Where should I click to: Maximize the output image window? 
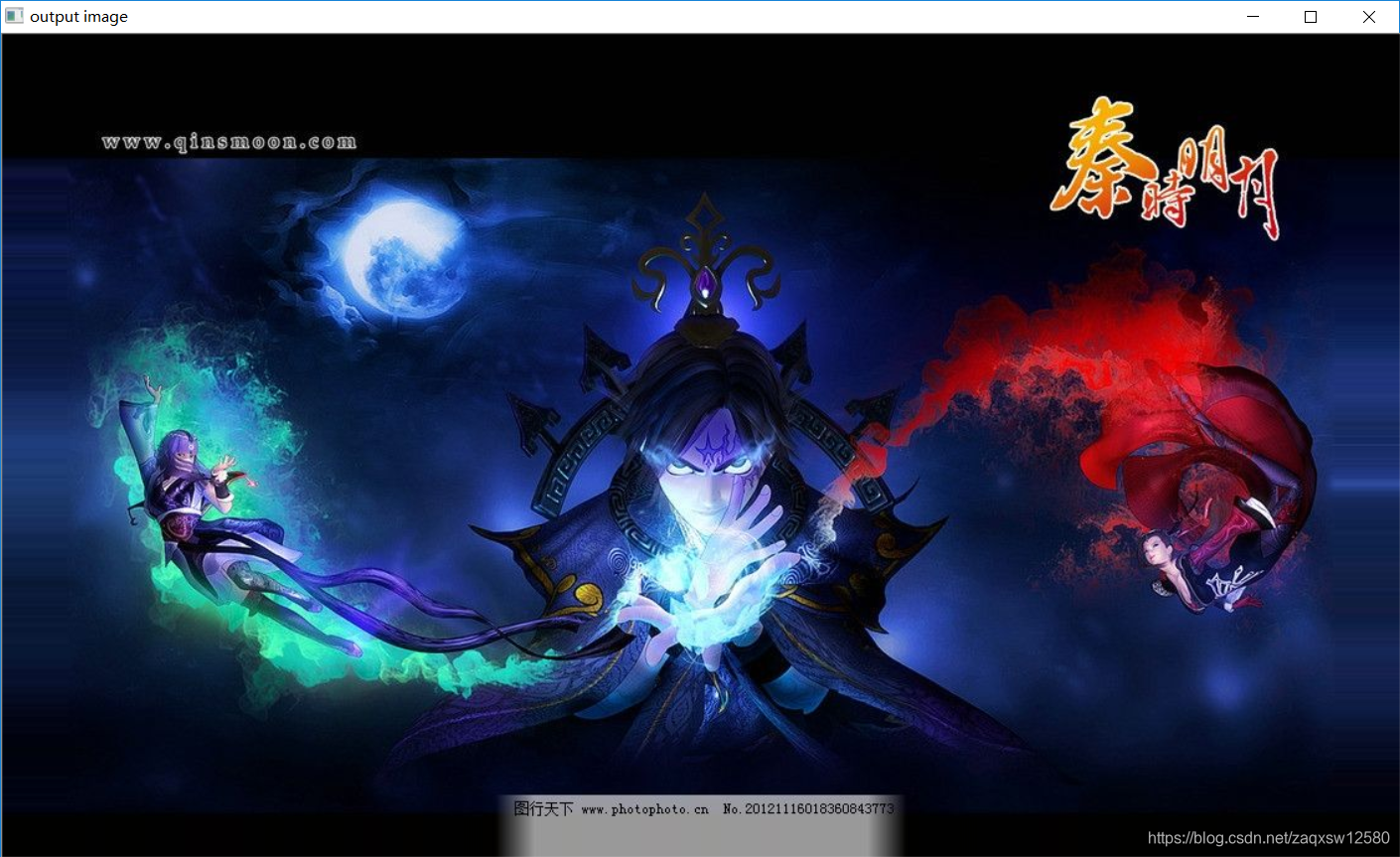[x=1311, y=17]
